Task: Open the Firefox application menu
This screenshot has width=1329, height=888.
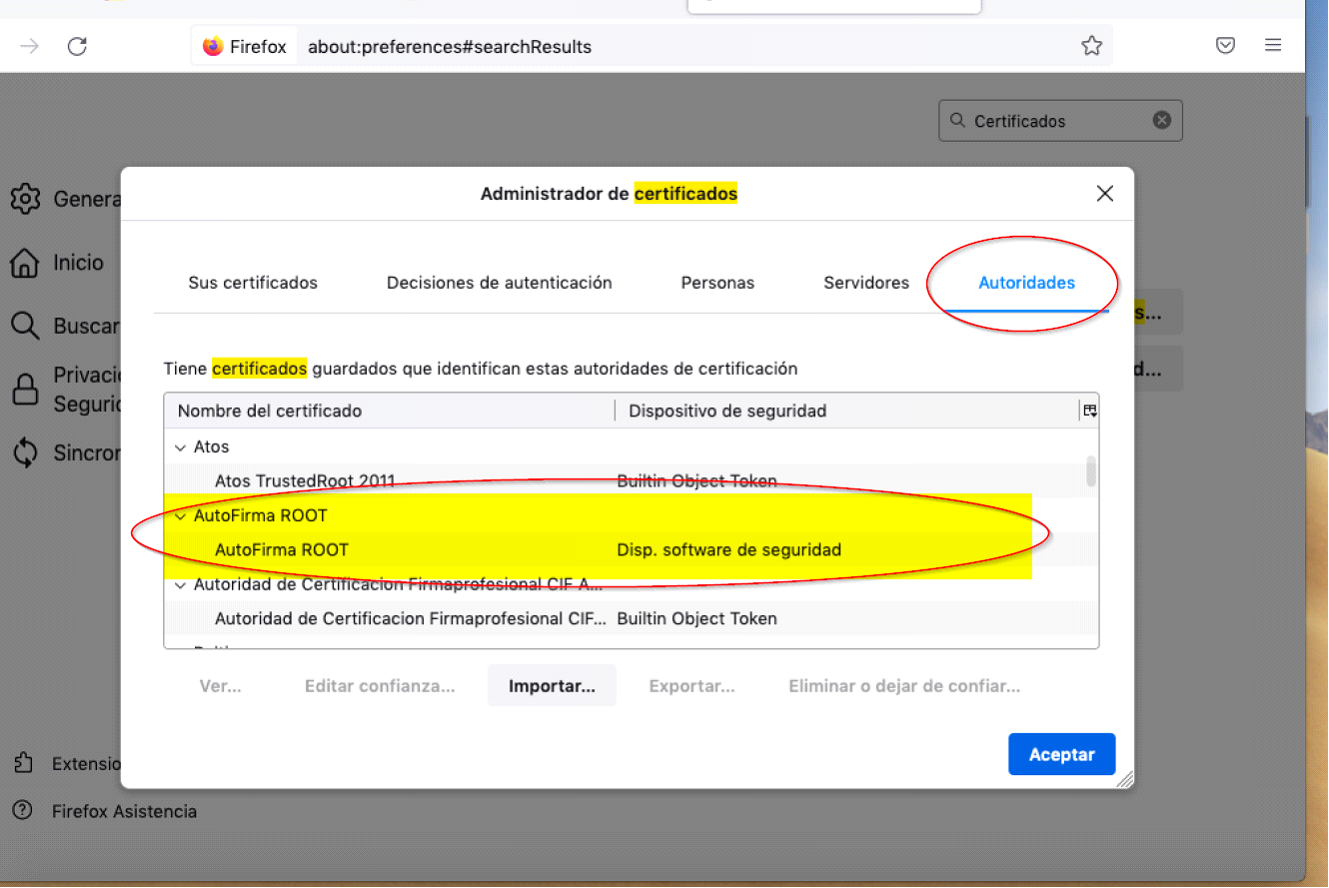Action: point(1272,45)
